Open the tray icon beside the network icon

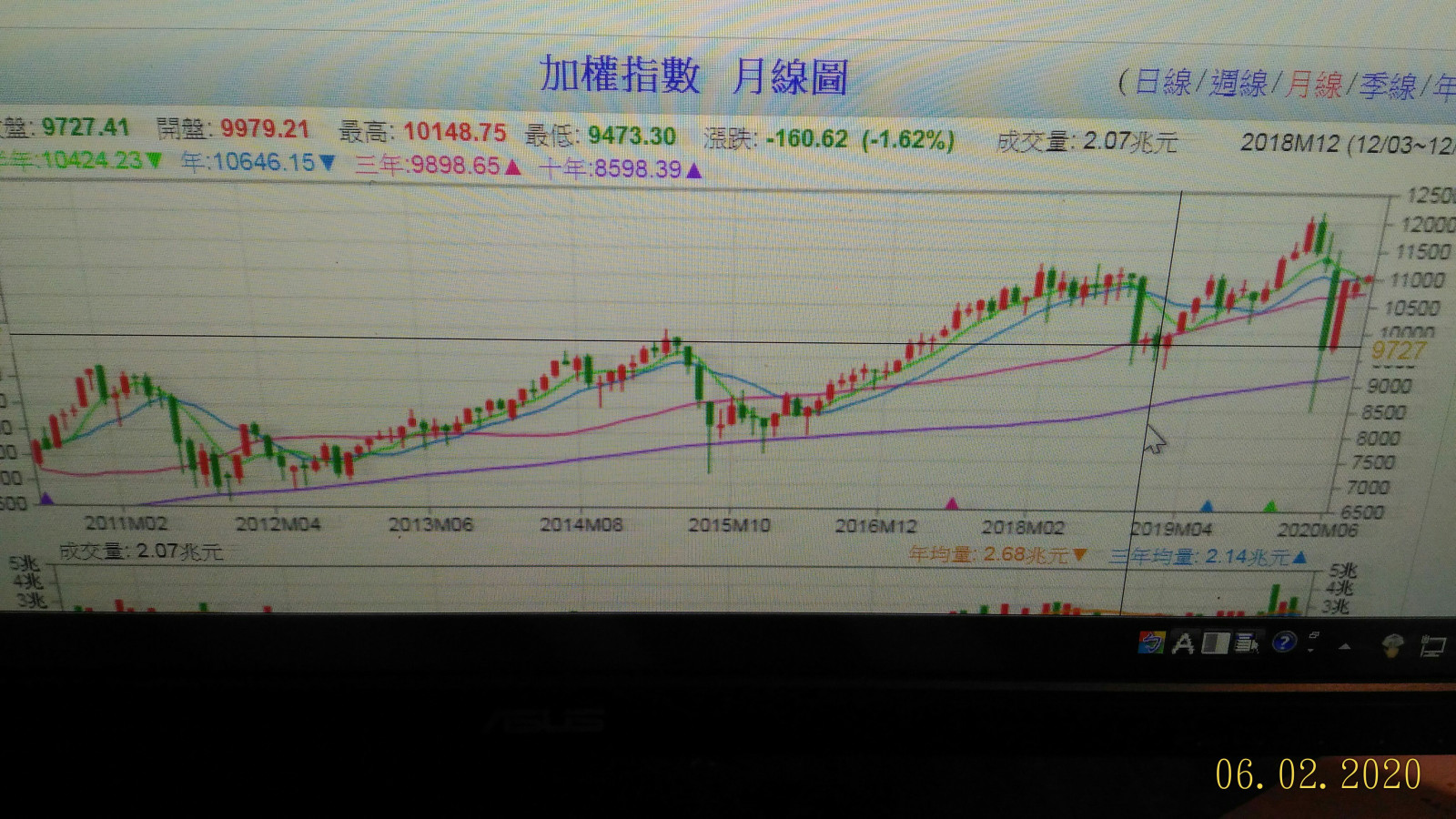pyautogui.click(x=1391, y=646)
